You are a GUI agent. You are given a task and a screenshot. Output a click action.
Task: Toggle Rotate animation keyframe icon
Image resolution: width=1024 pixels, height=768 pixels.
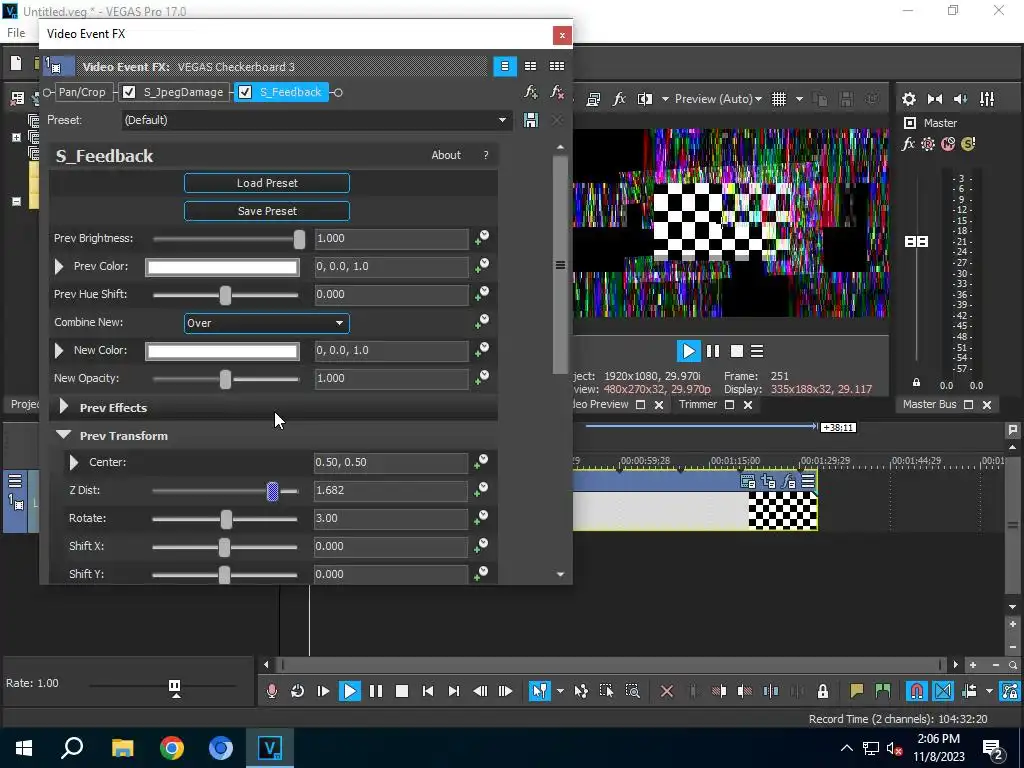[482, 518]
